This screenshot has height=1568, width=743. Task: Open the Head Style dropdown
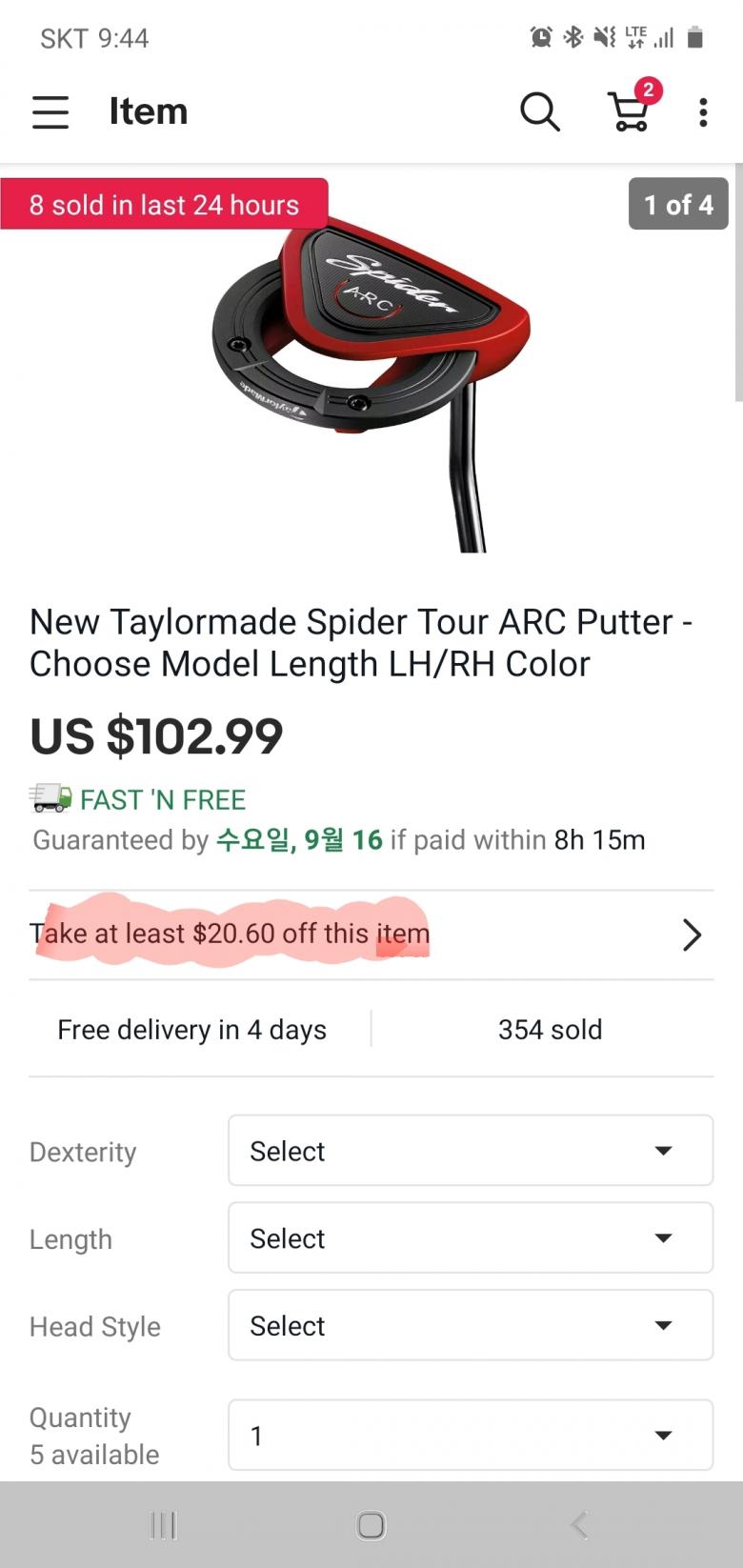pos(471,1326)
